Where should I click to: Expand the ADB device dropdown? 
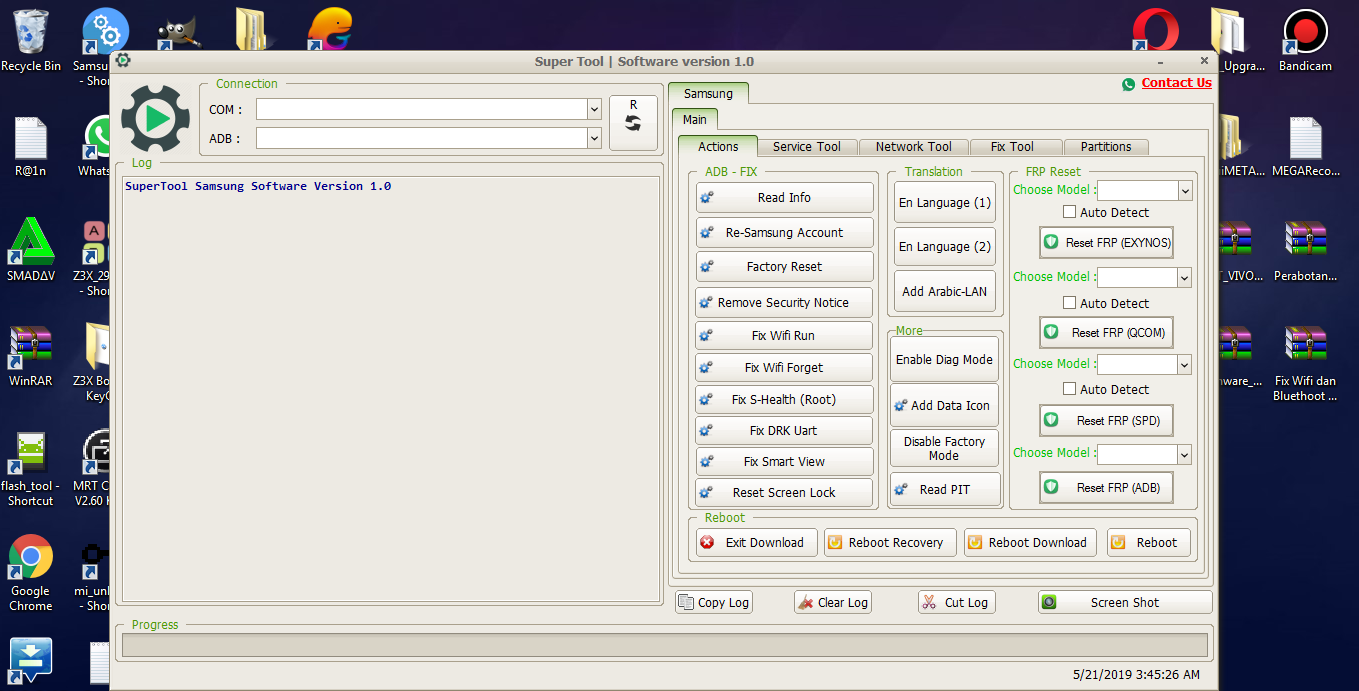594,138
